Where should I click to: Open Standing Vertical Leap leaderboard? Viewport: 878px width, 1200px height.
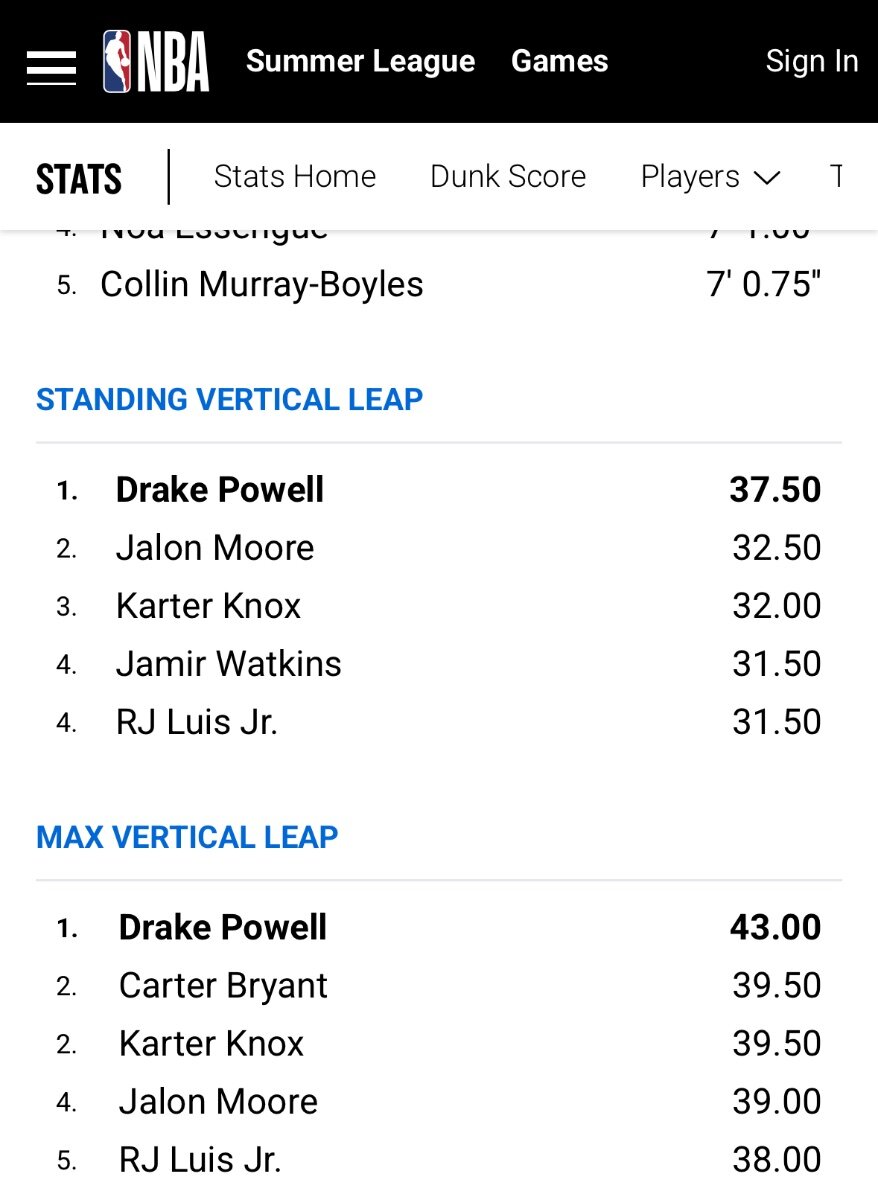click(230, 399)
